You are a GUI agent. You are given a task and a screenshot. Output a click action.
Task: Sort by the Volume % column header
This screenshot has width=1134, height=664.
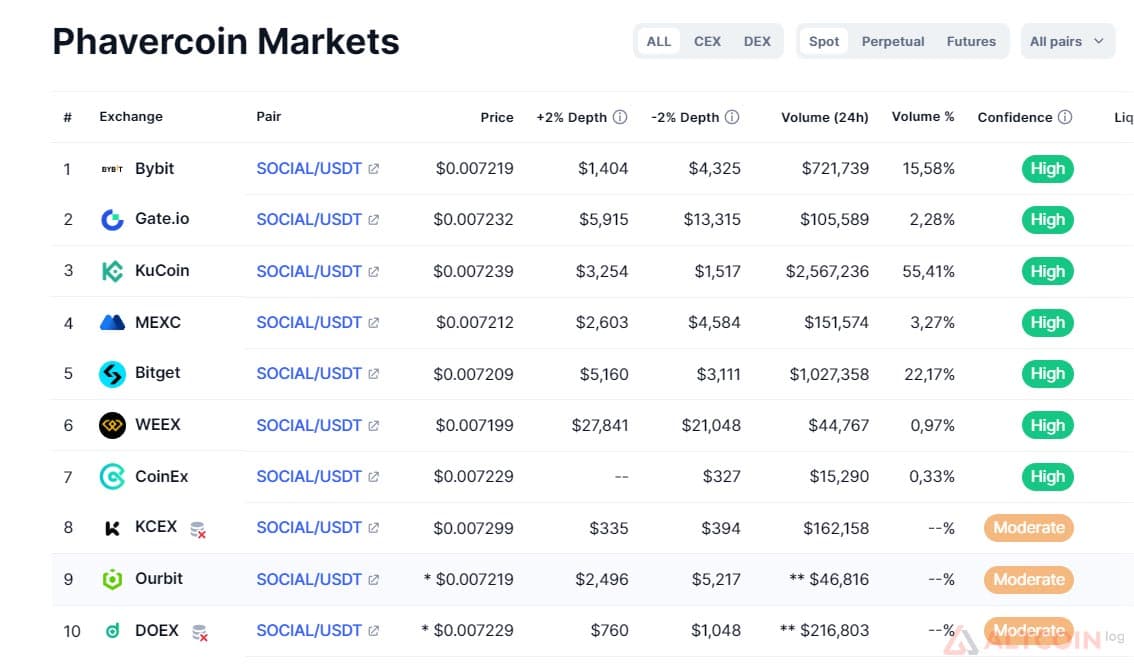click(923, 116)
